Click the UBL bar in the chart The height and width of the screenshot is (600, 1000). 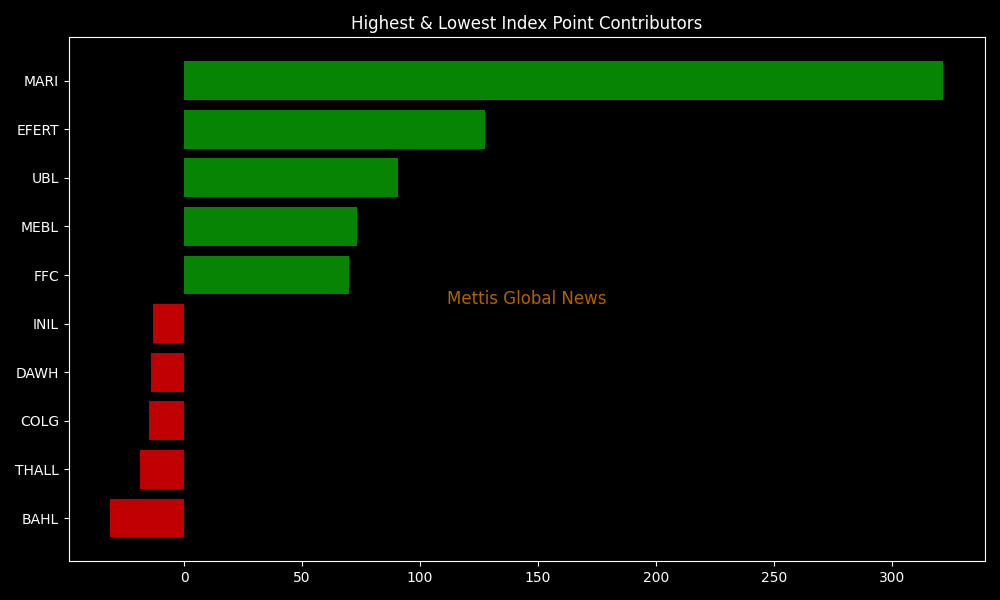[x=291, y=178]
